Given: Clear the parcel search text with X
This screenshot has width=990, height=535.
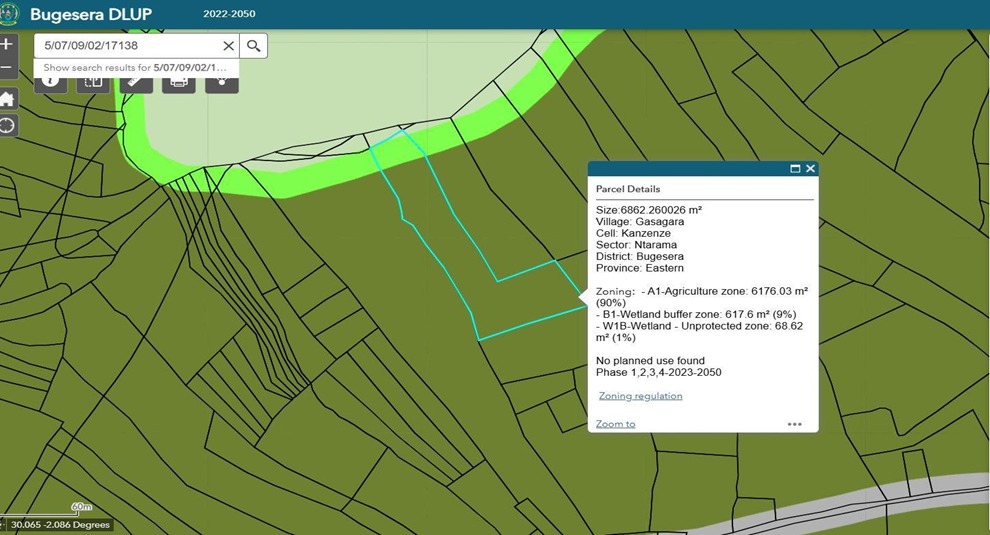Looking at the screenshot, I should click(x=228, y=46).
